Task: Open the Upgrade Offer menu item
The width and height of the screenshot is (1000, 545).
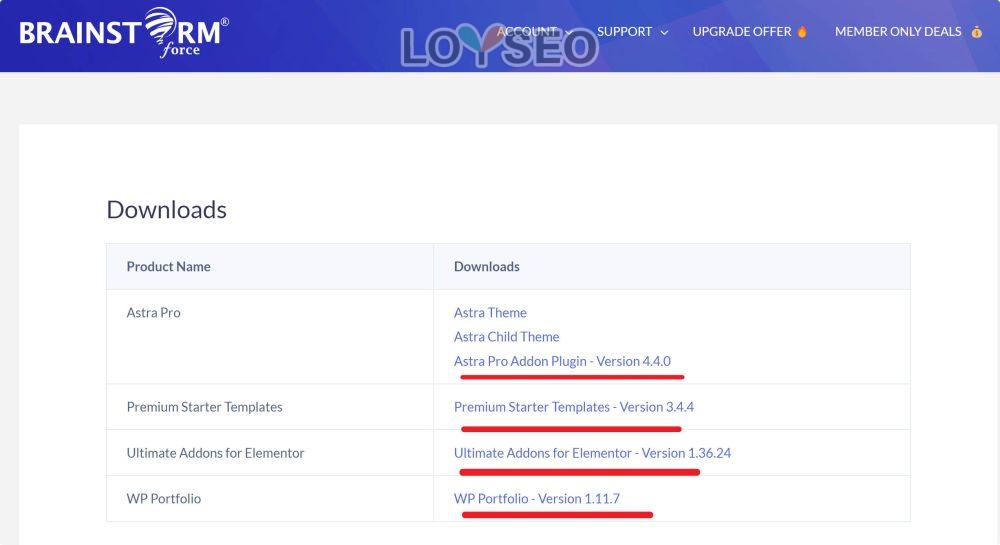Action: 742,31
